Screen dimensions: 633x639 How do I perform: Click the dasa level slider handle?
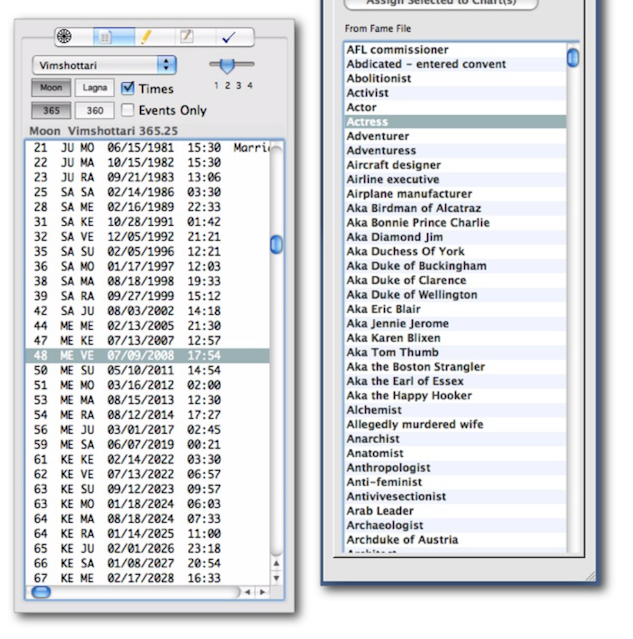[x=228, y=65]
